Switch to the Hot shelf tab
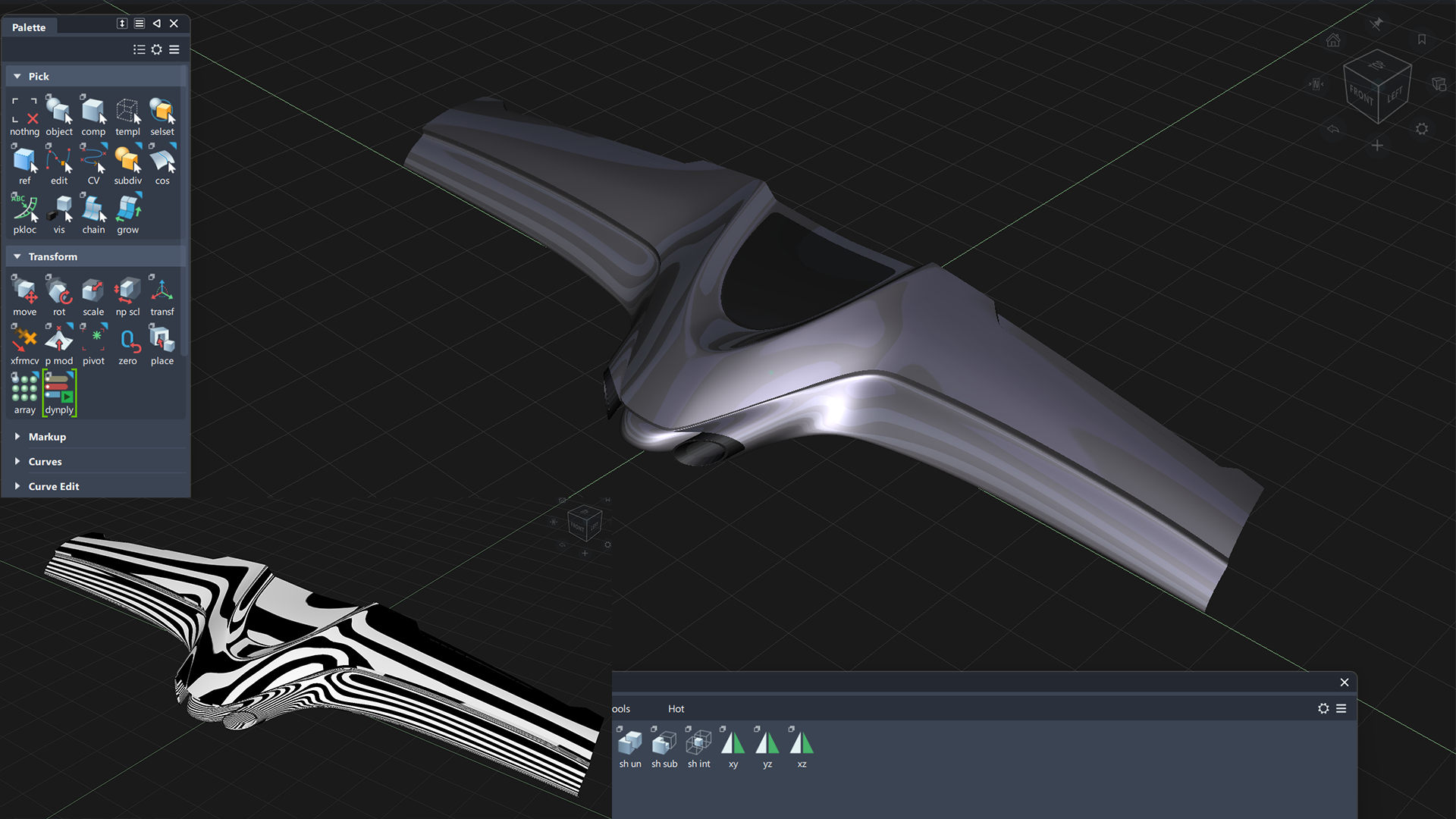This screenshot has height=819, width=1456. [676, 708]
